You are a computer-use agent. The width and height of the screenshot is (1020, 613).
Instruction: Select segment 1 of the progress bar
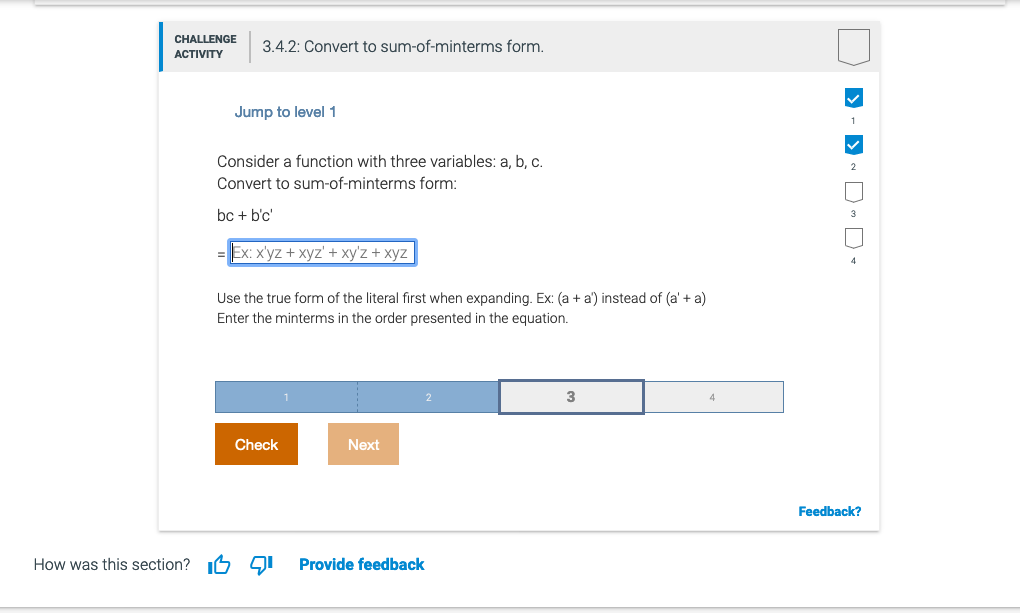point(285,396)
